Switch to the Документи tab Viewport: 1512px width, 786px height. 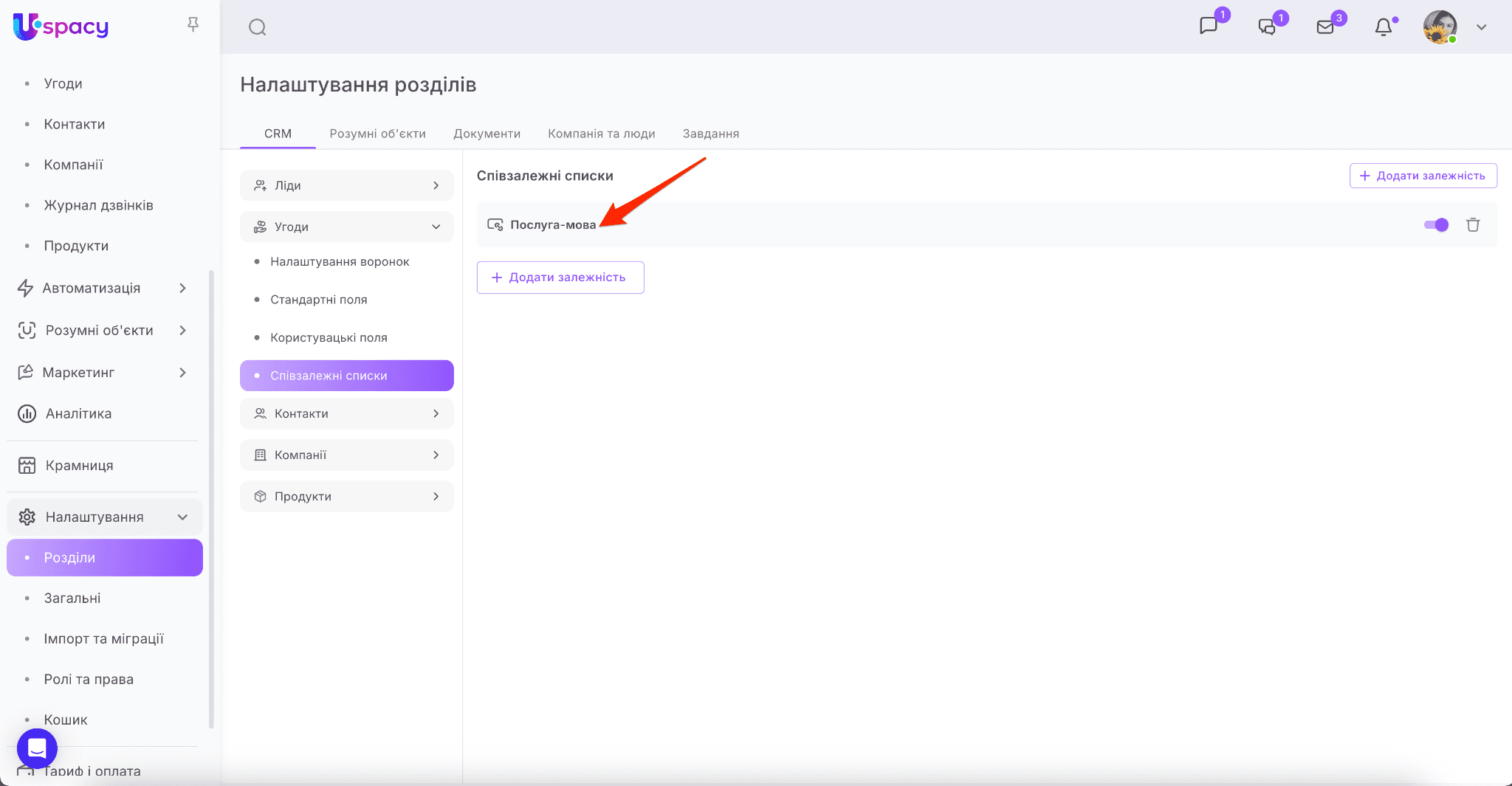tap(487, 134)
